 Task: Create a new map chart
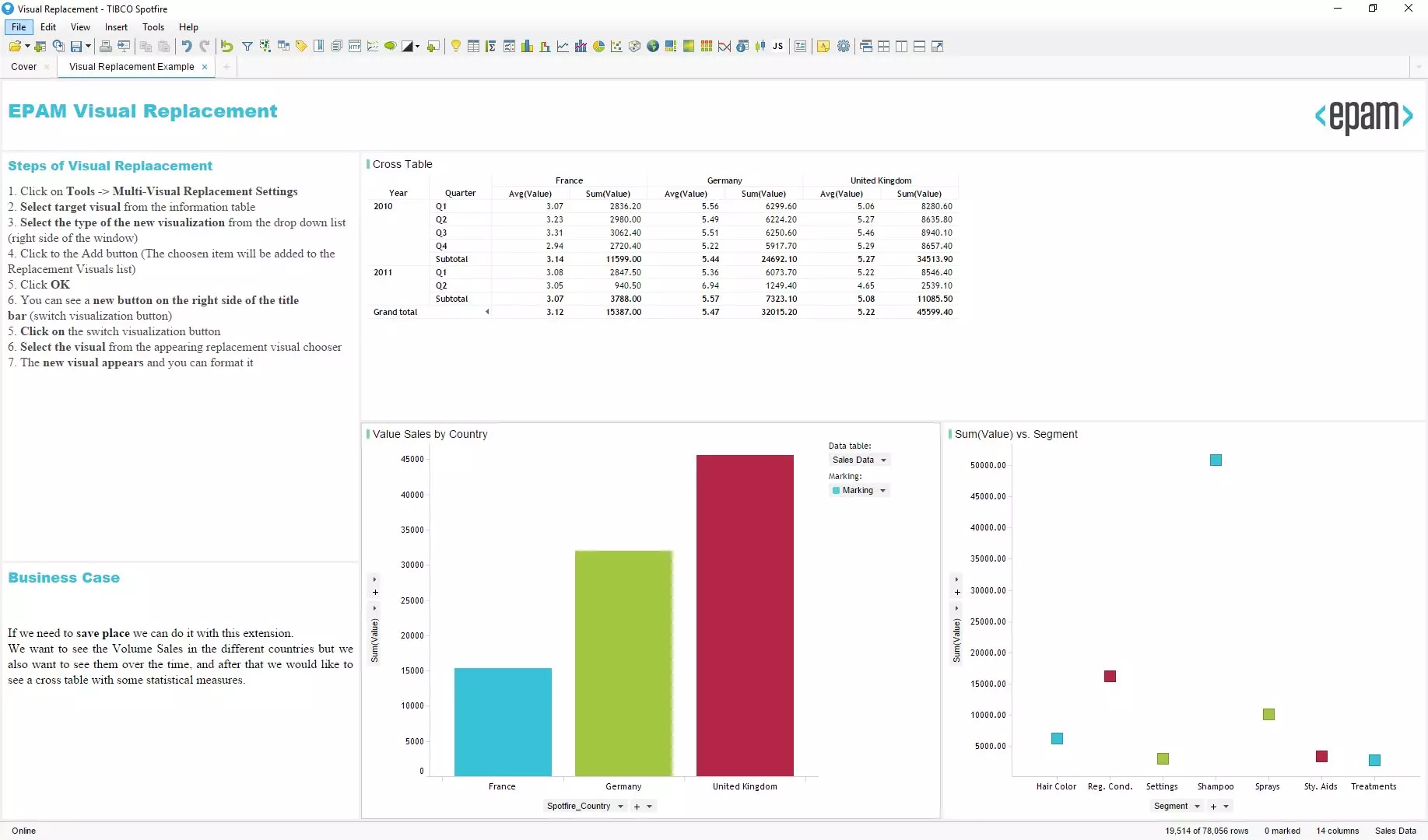pyautogui.click(x=652, y=47)
